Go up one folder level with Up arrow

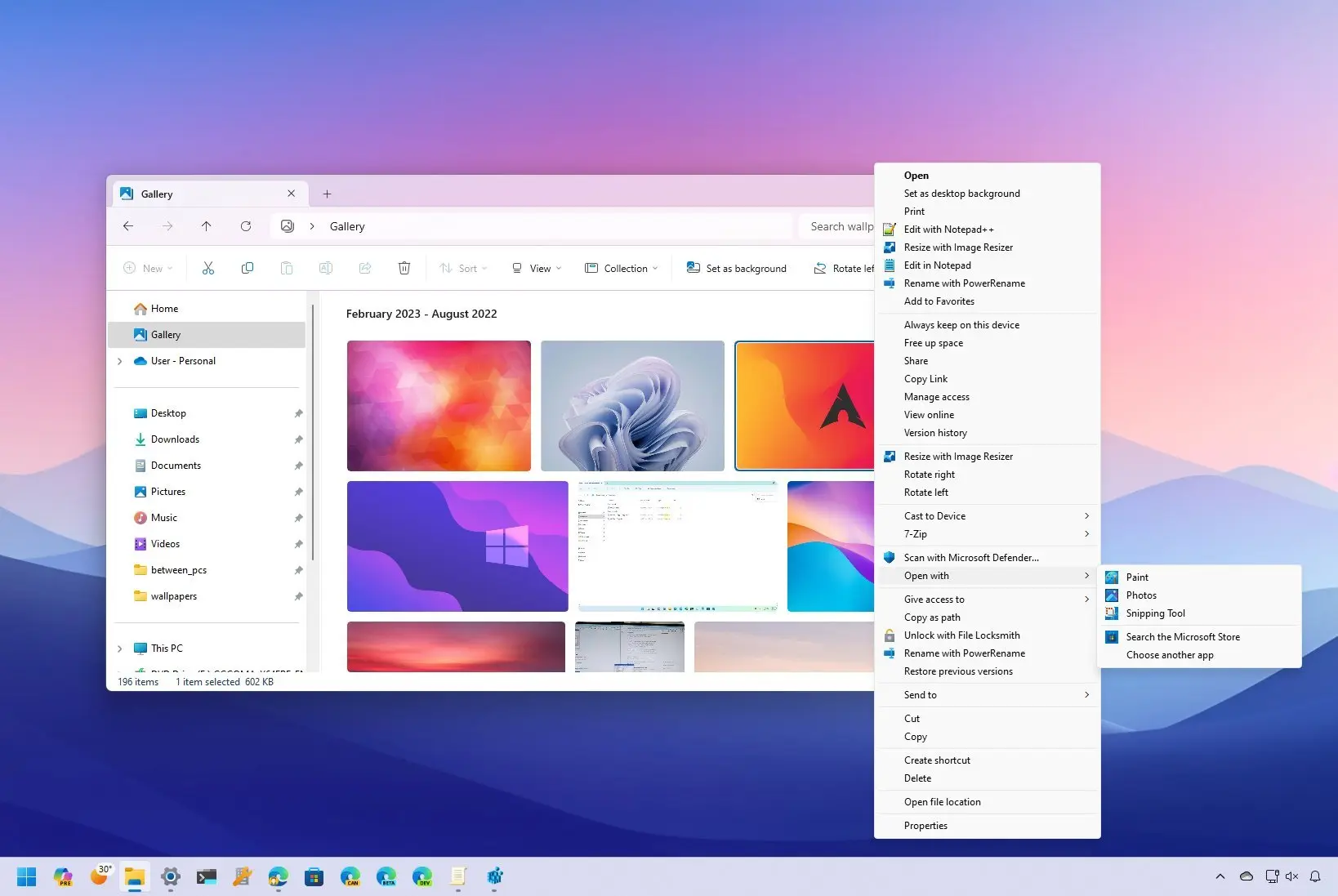[206, 226]
